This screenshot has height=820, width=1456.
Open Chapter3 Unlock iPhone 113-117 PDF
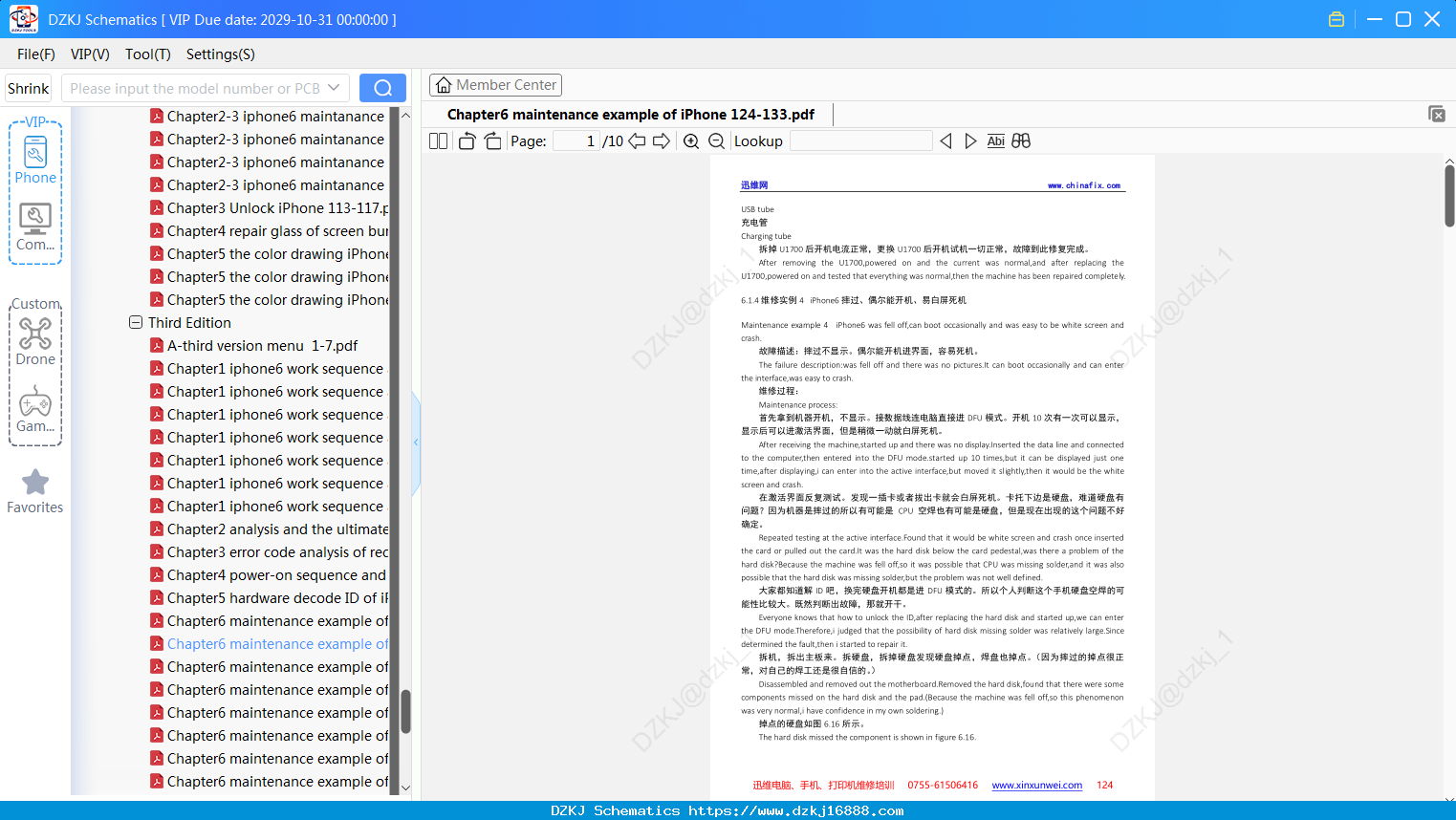point(277,207)
